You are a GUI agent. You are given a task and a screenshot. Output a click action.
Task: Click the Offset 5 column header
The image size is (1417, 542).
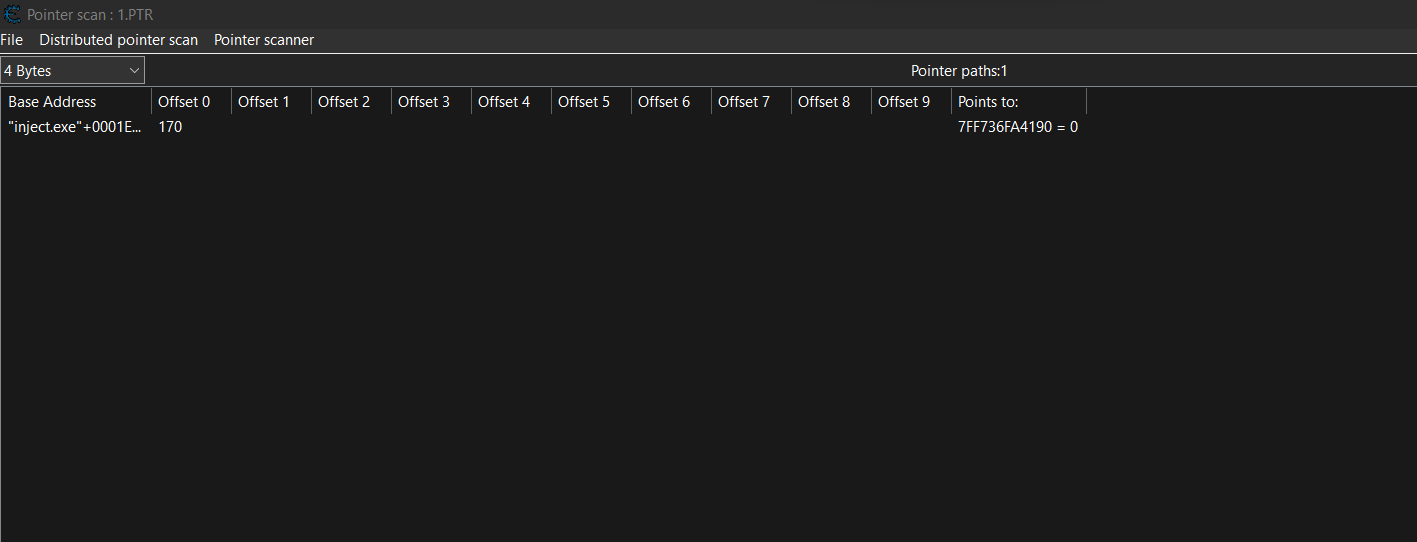pos(591,102)
